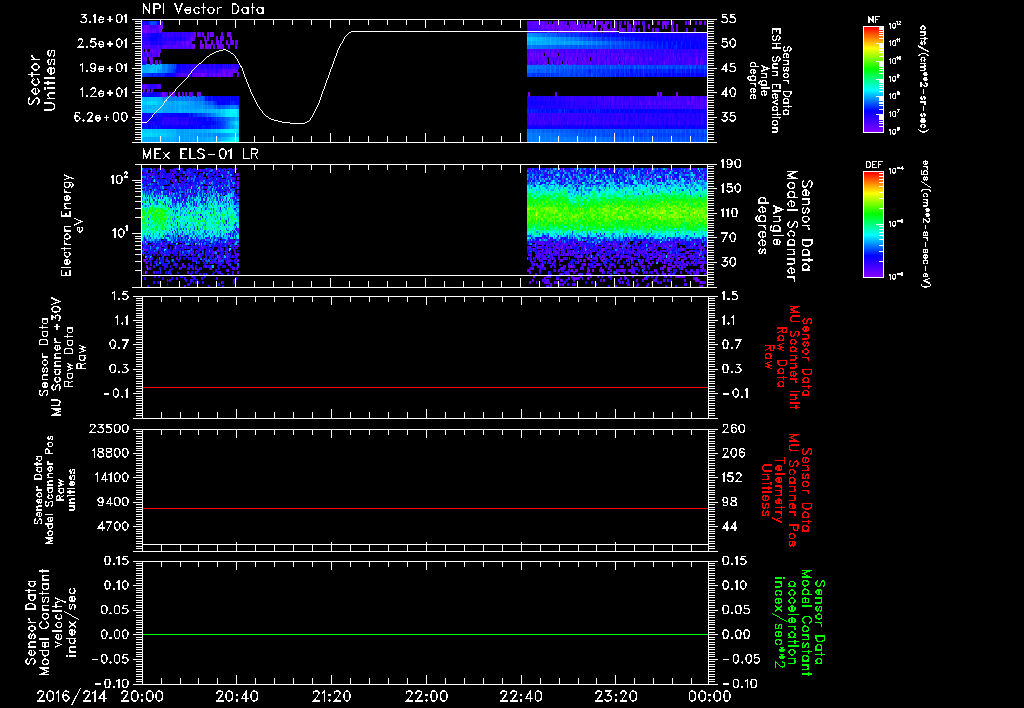Select the 'DEF' color bar heading
This screenshot has height=708, width=1024.
click(x=873, y=165)
